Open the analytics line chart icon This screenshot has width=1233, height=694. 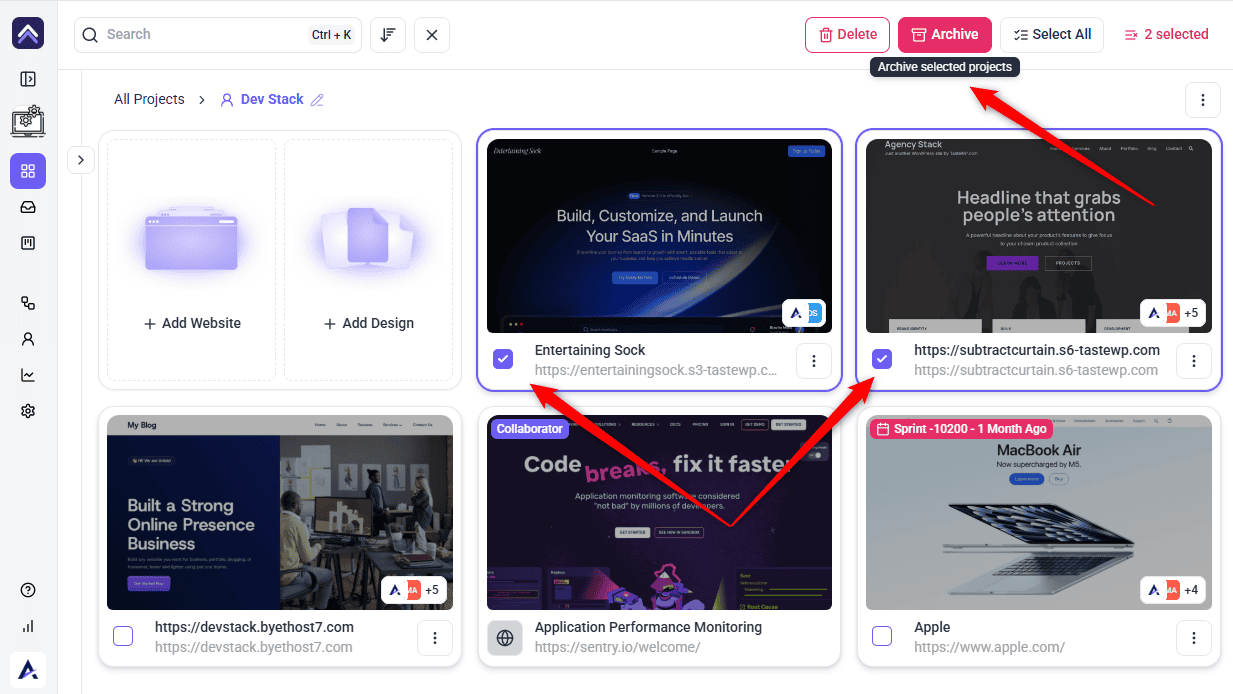(x=28, y=375)
